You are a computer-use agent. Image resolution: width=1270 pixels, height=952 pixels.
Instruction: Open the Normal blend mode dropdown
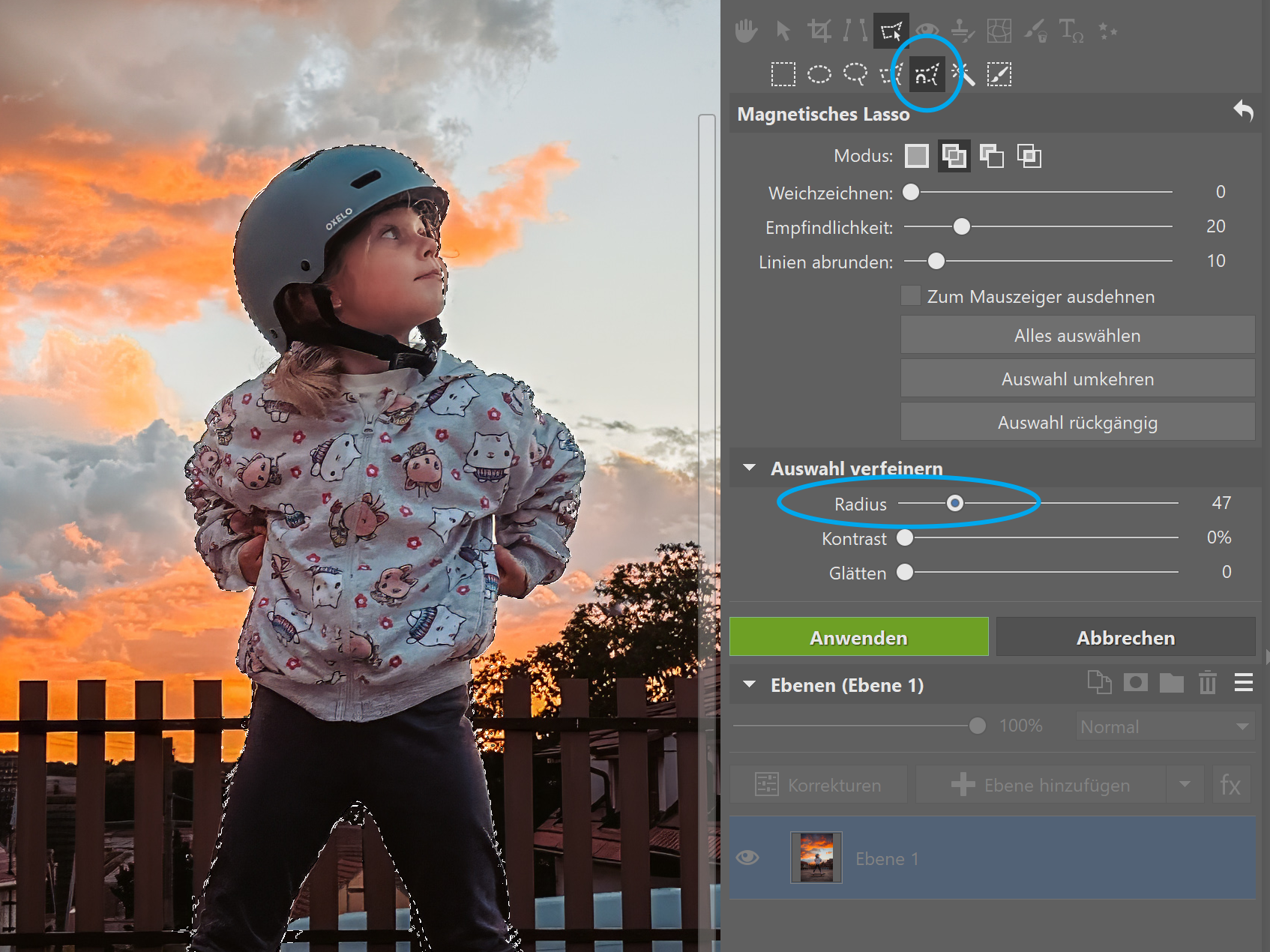point(1165,726)
